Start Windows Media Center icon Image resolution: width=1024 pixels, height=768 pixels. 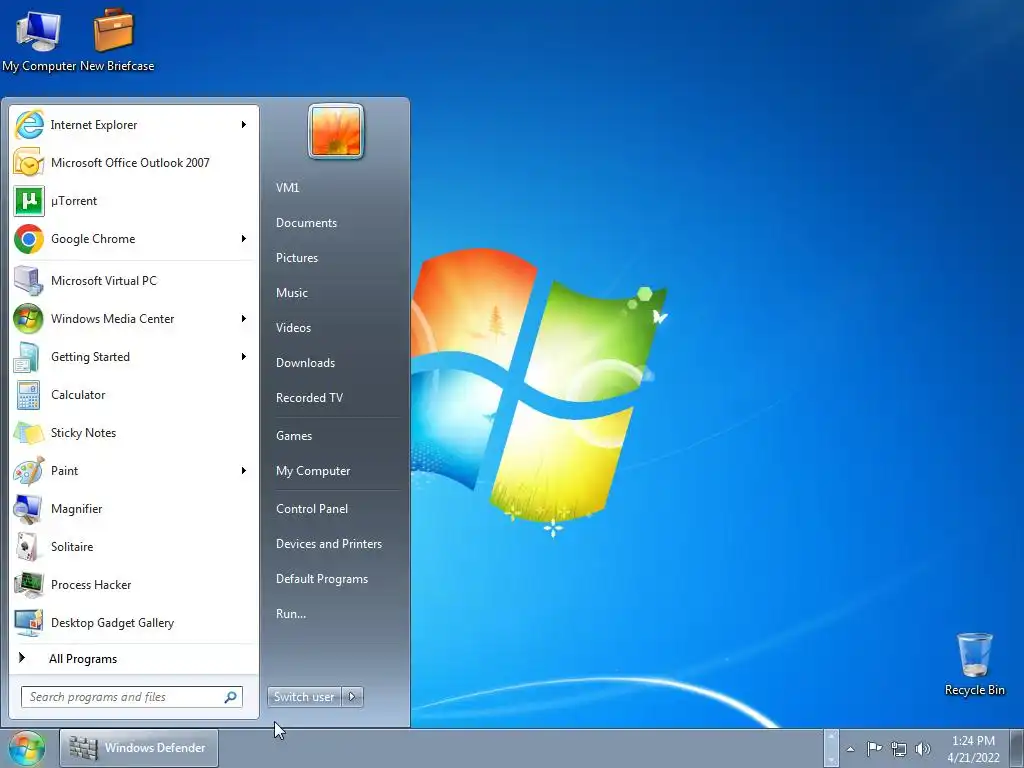click(x=29, y=319)
